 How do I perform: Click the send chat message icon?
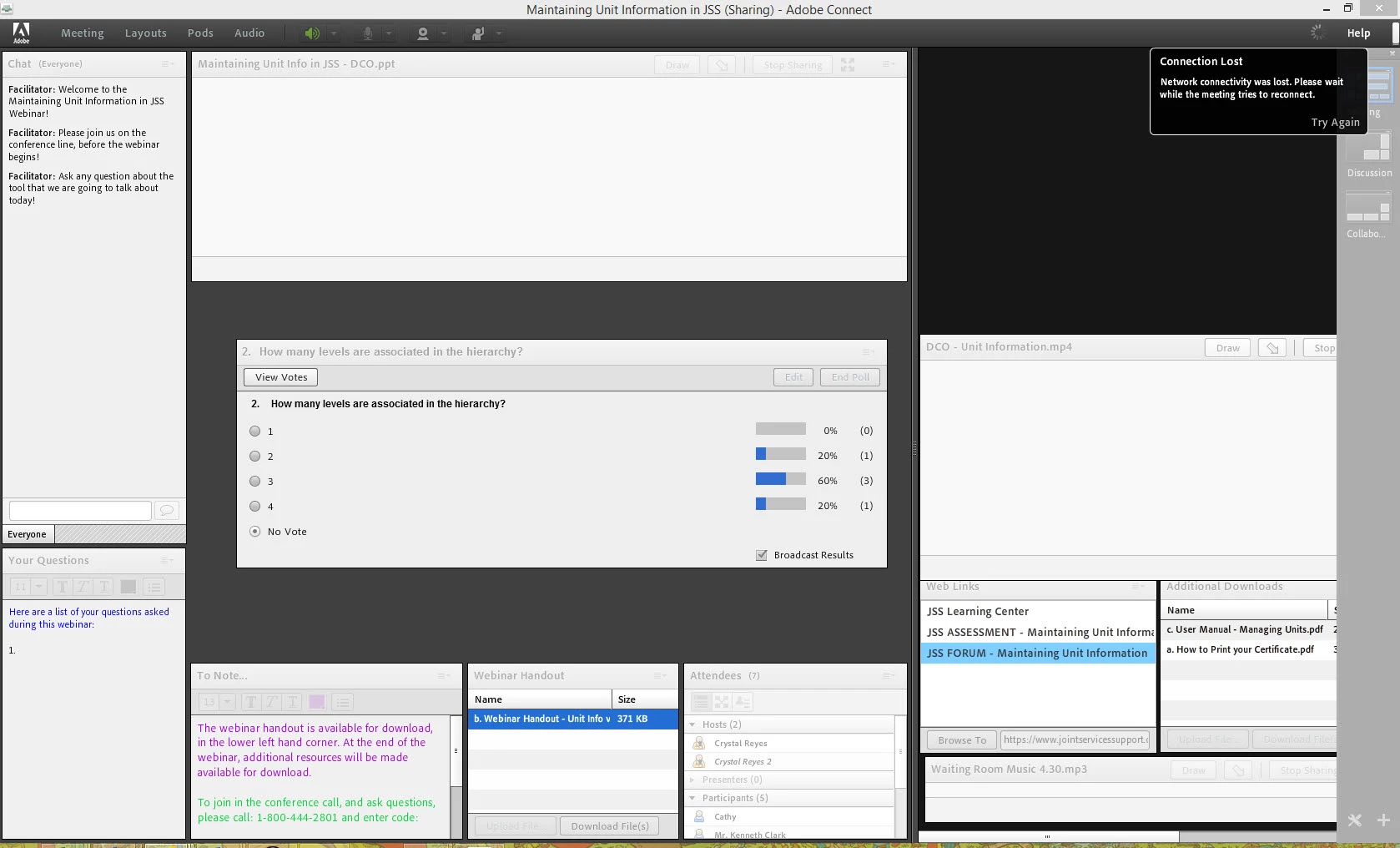click(167, 510)
